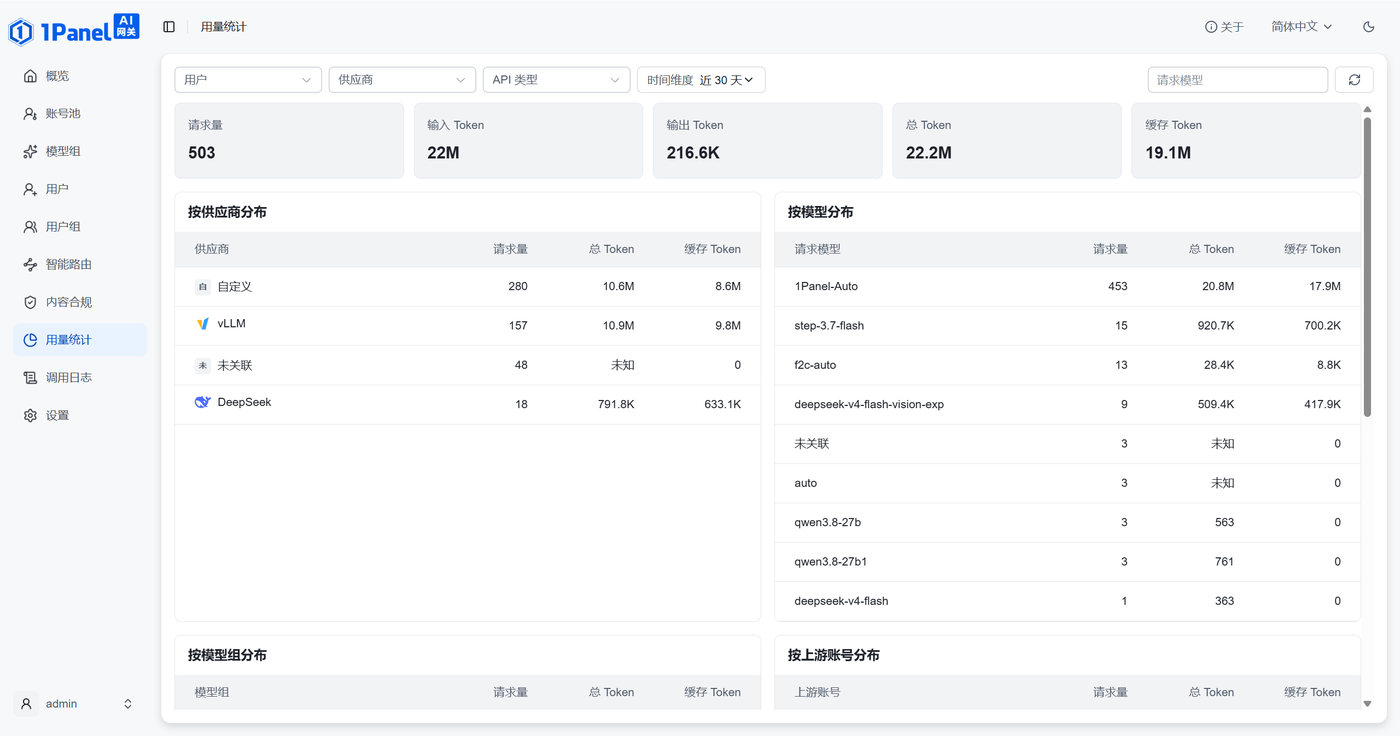This screenshot has height=736, width=1400.
Task: Click the 按供应商分布 section heading
Action: [x=227, y=212]
